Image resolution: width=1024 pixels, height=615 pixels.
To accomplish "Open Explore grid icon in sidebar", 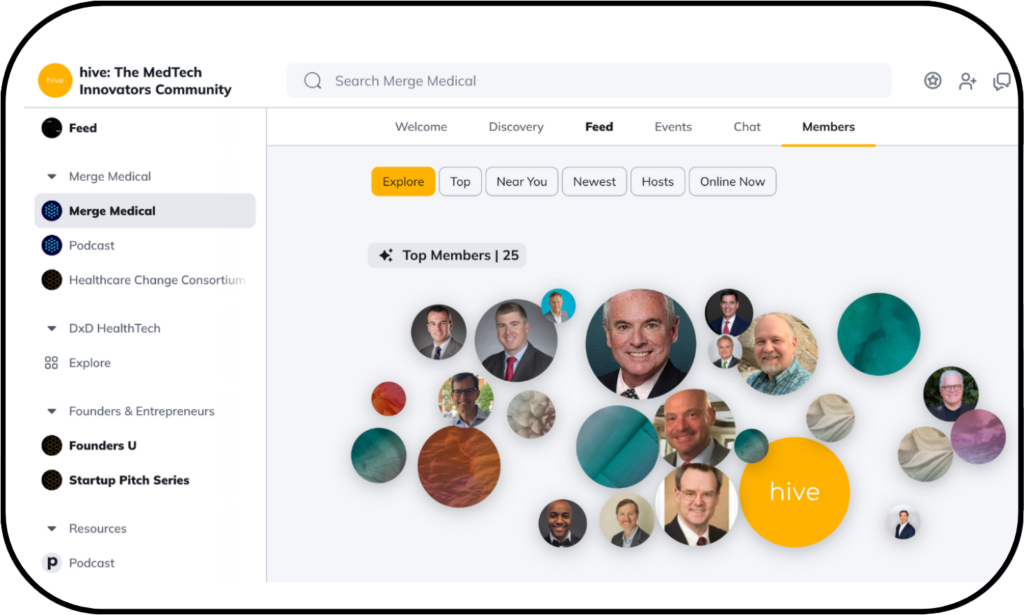I will click(52, 362).
